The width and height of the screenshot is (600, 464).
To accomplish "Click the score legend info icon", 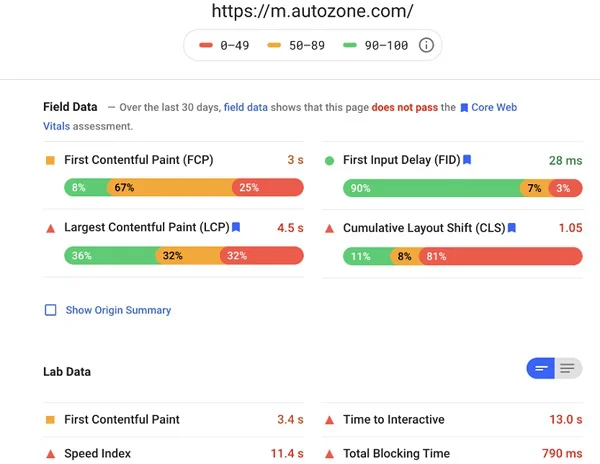I will coord(426,45).
